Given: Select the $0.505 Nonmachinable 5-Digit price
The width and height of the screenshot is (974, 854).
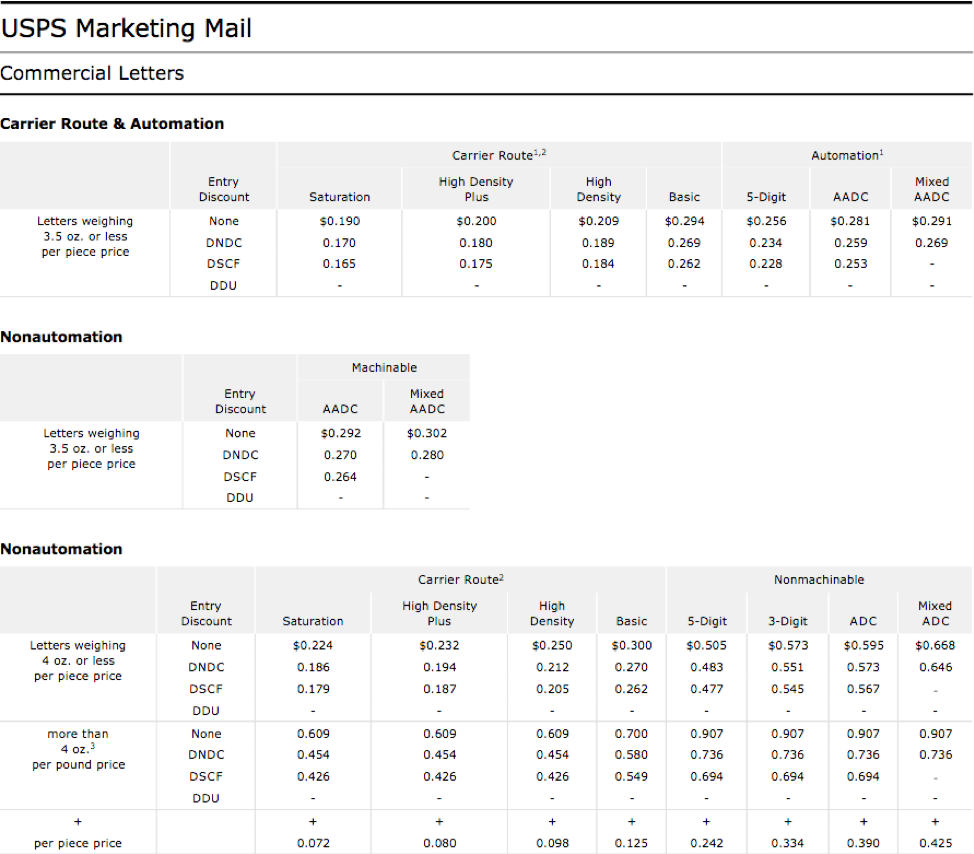Looking at the screenshot, I should 706,646.
